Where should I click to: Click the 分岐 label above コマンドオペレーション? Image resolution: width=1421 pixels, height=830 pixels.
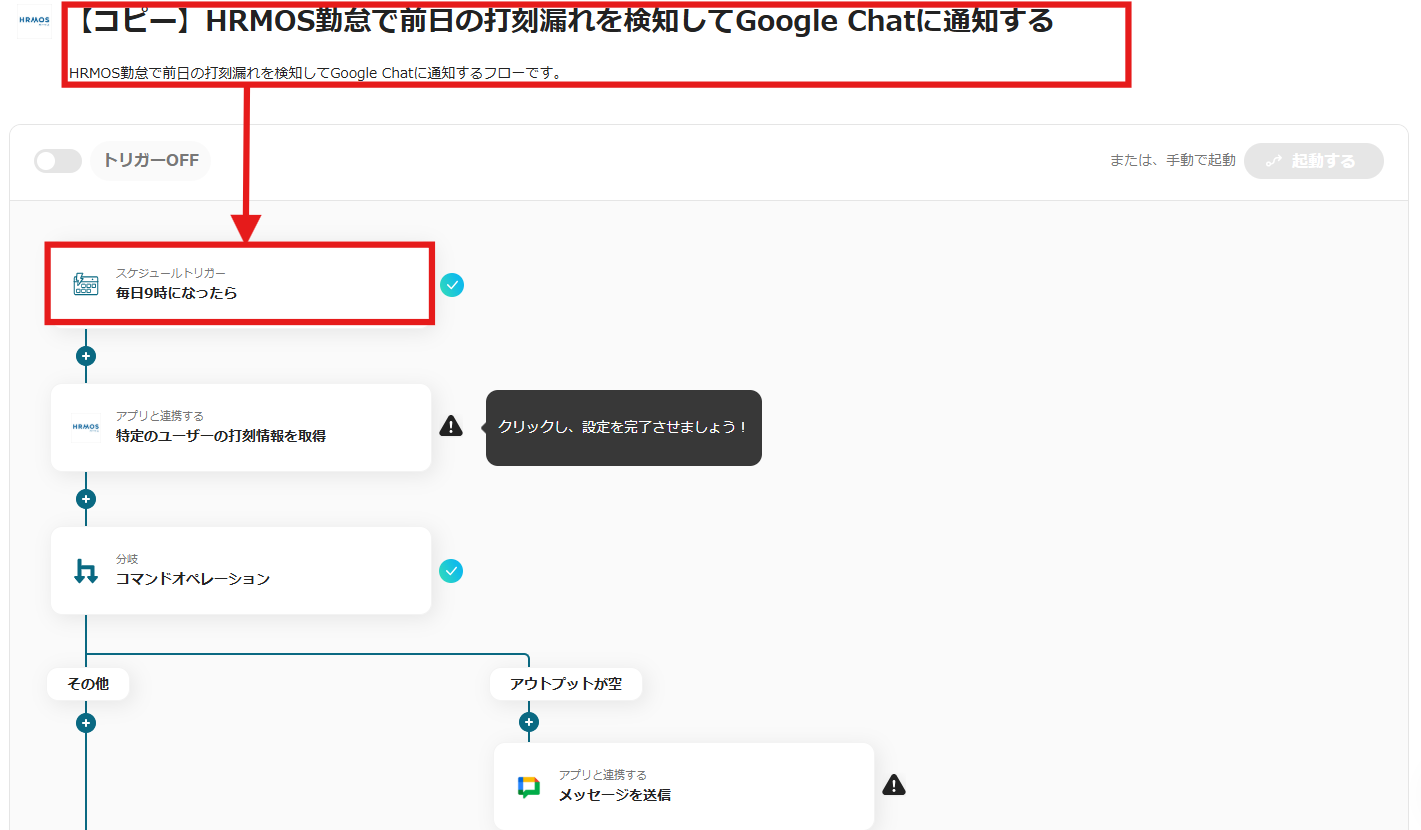127,559
